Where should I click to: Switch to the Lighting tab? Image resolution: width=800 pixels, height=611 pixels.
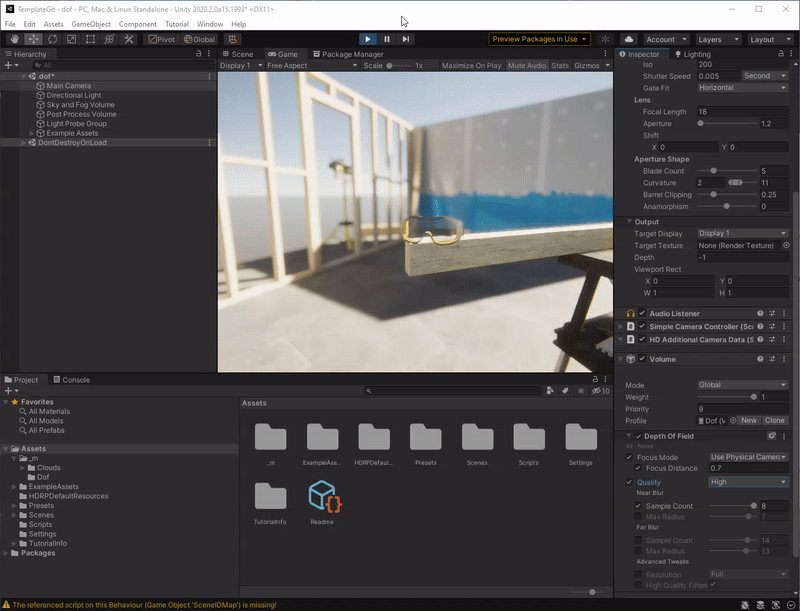point(692,54)
